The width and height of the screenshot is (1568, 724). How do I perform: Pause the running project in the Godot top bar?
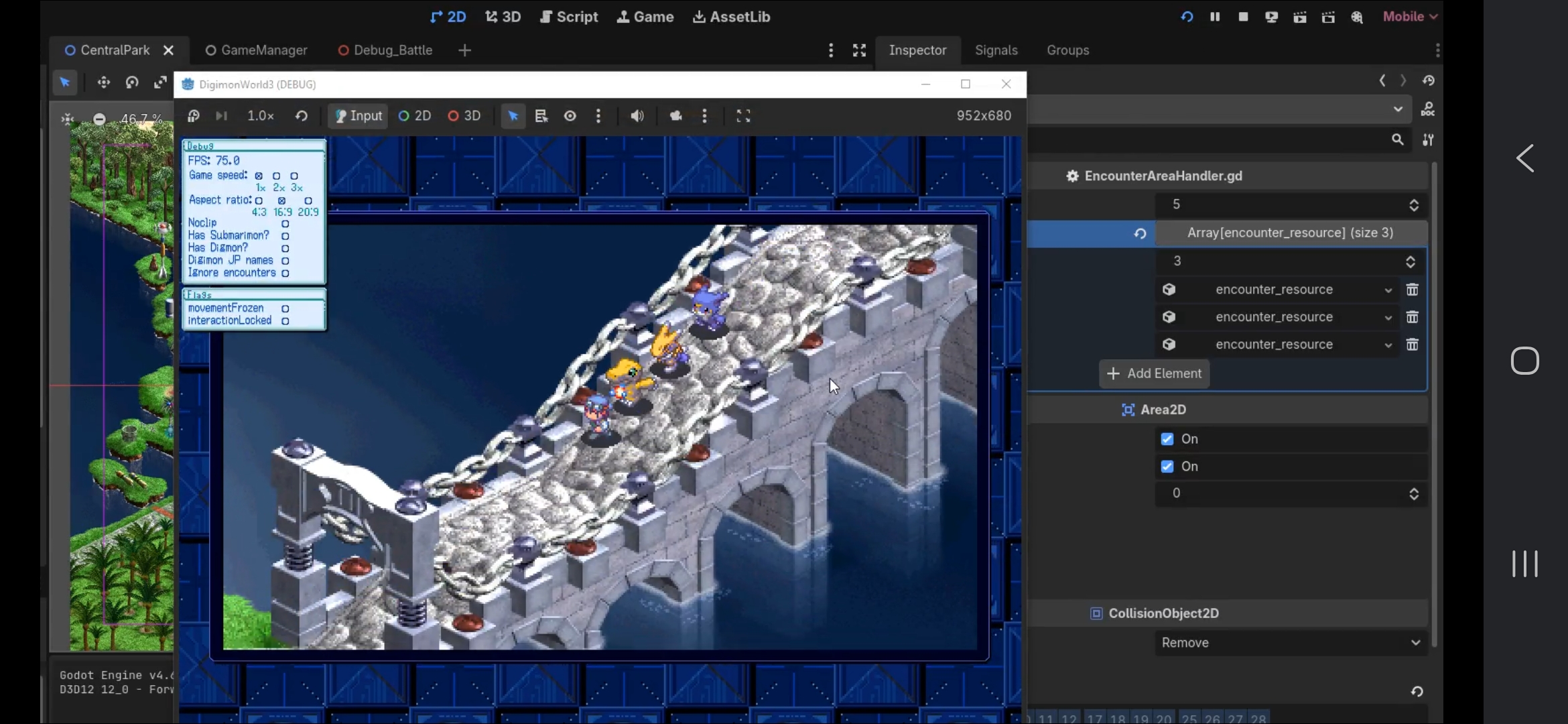(1215, 17)
